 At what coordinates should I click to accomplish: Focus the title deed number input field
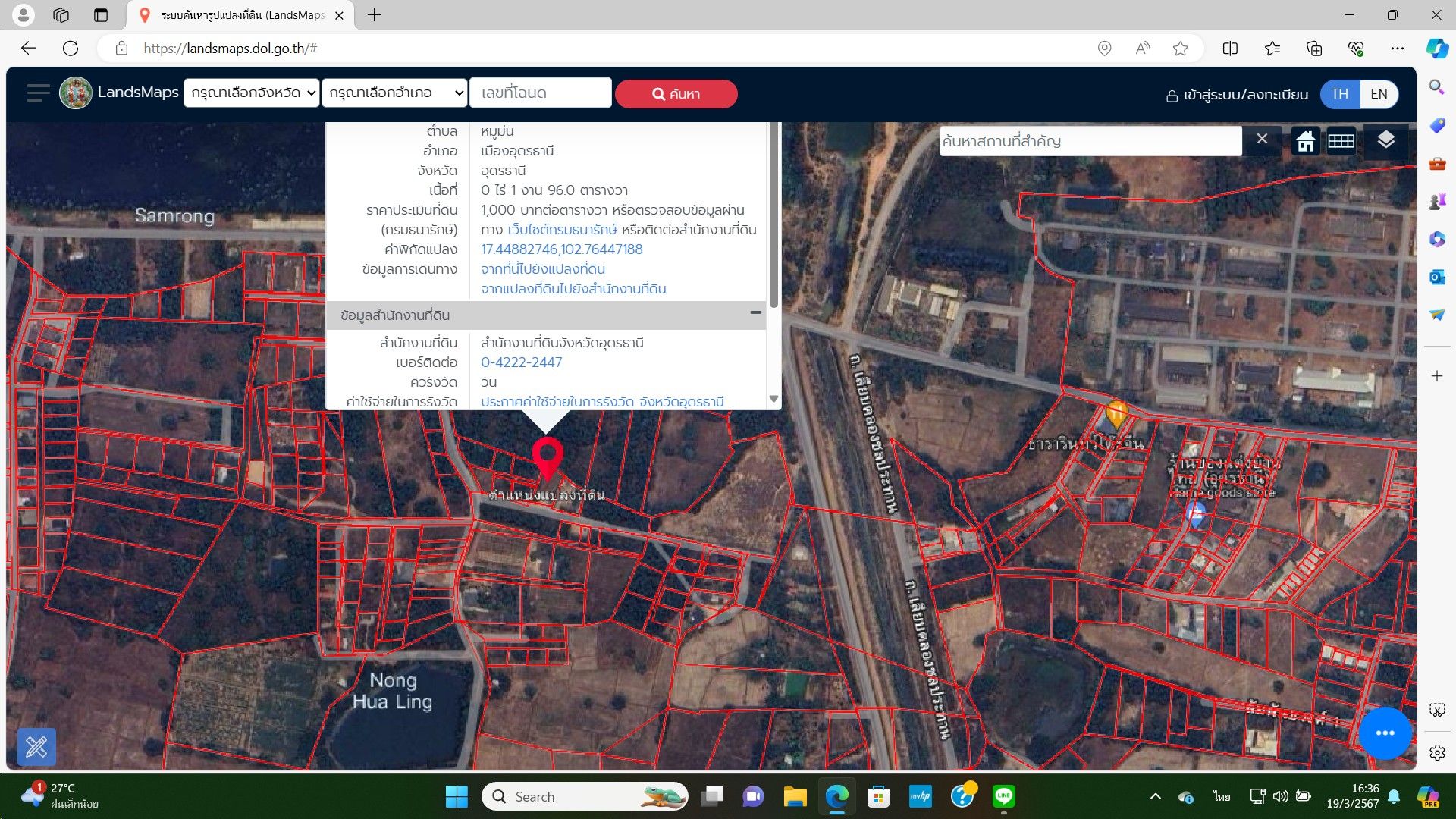(x=541, y=93)
